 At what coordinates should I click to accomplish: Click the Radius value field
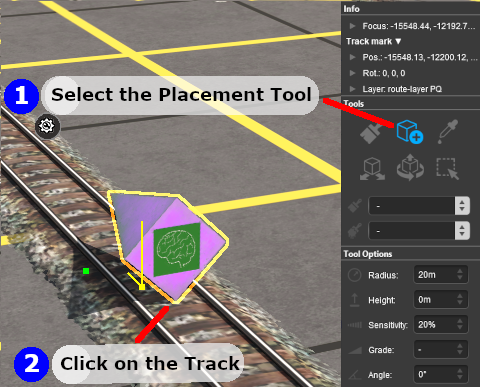point(440,275)
